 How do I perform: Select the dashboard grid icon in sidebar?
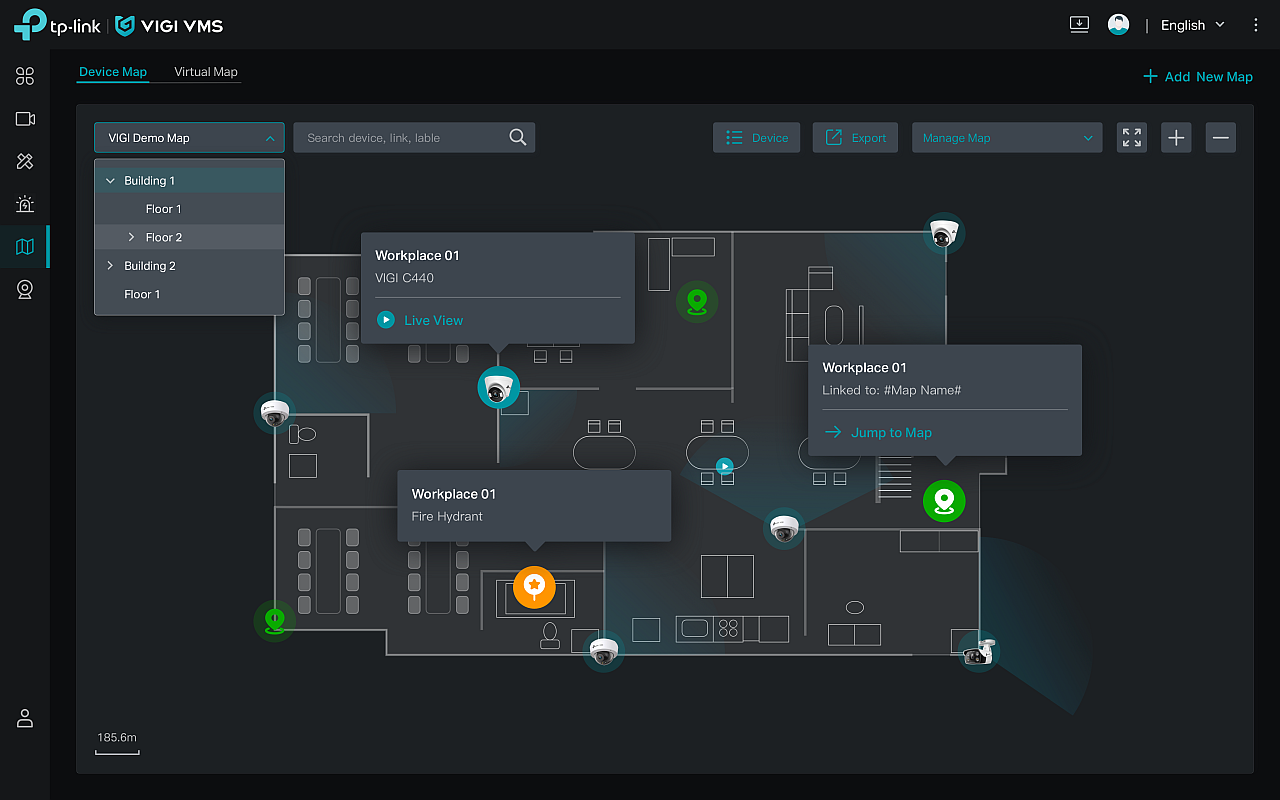click(x=25, y=75)
